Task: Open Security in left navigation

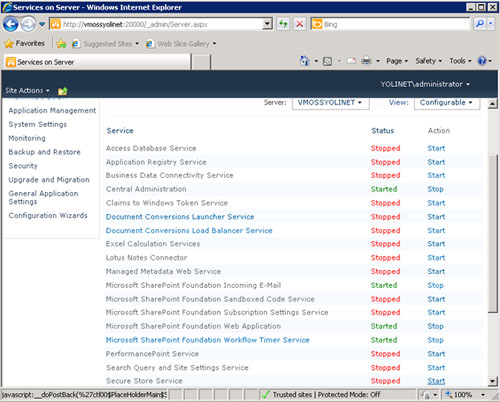Action: tap(23, 166)
